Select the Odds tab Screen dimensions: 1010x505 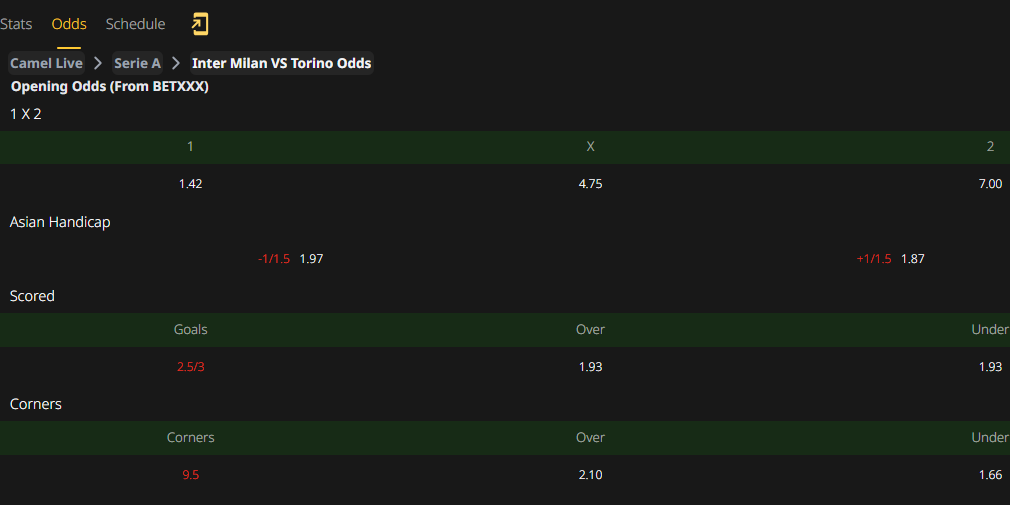[x=69, y=24]
